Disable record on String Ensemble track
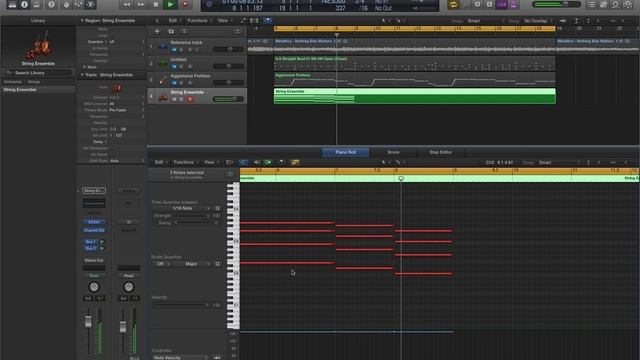Image resolution: width=640 pixels, height=360 pixels. tap(190, 99)
